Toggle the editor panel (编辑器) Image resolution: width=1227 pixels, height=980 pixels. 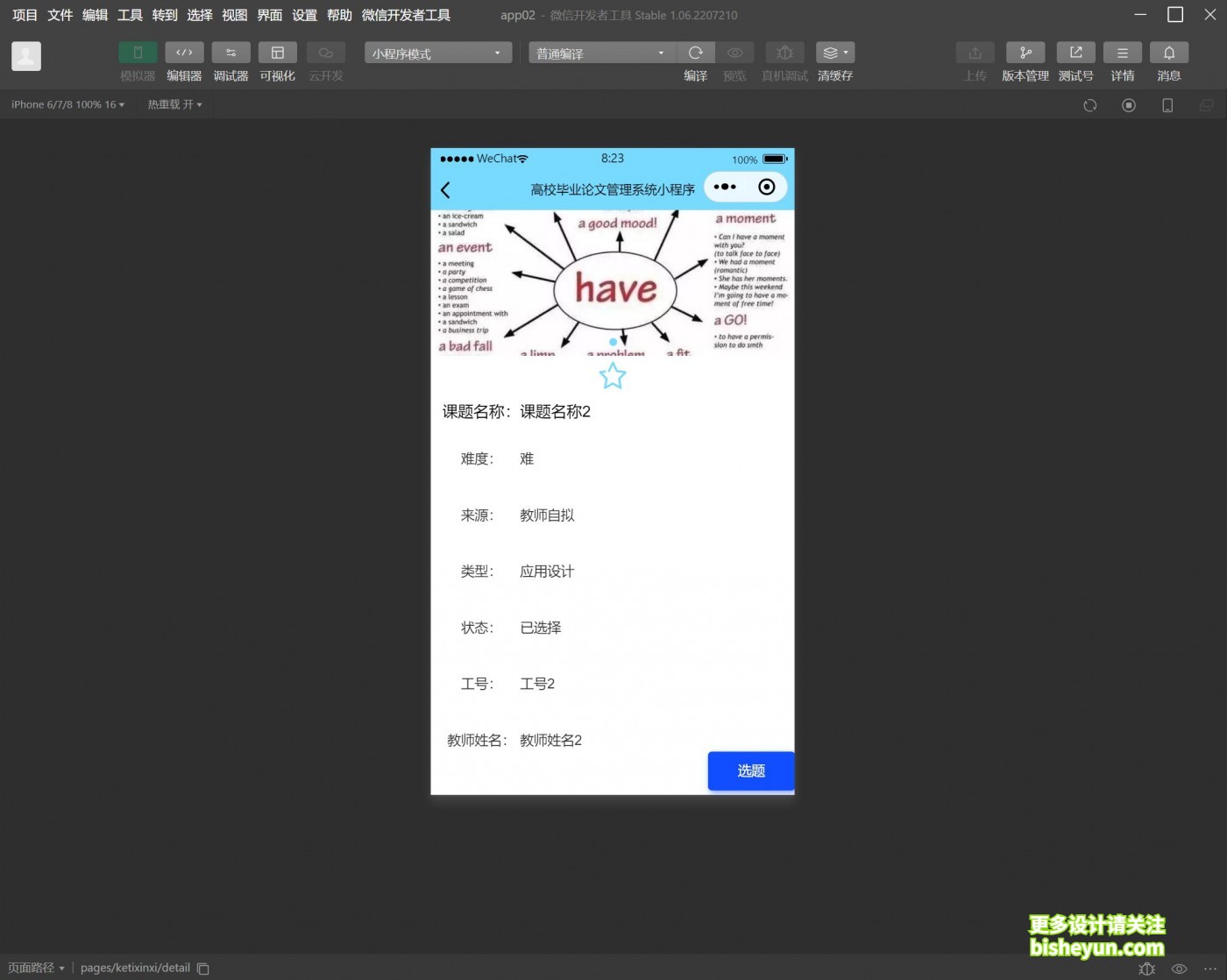pyautogui.click(x=184, y=53)
